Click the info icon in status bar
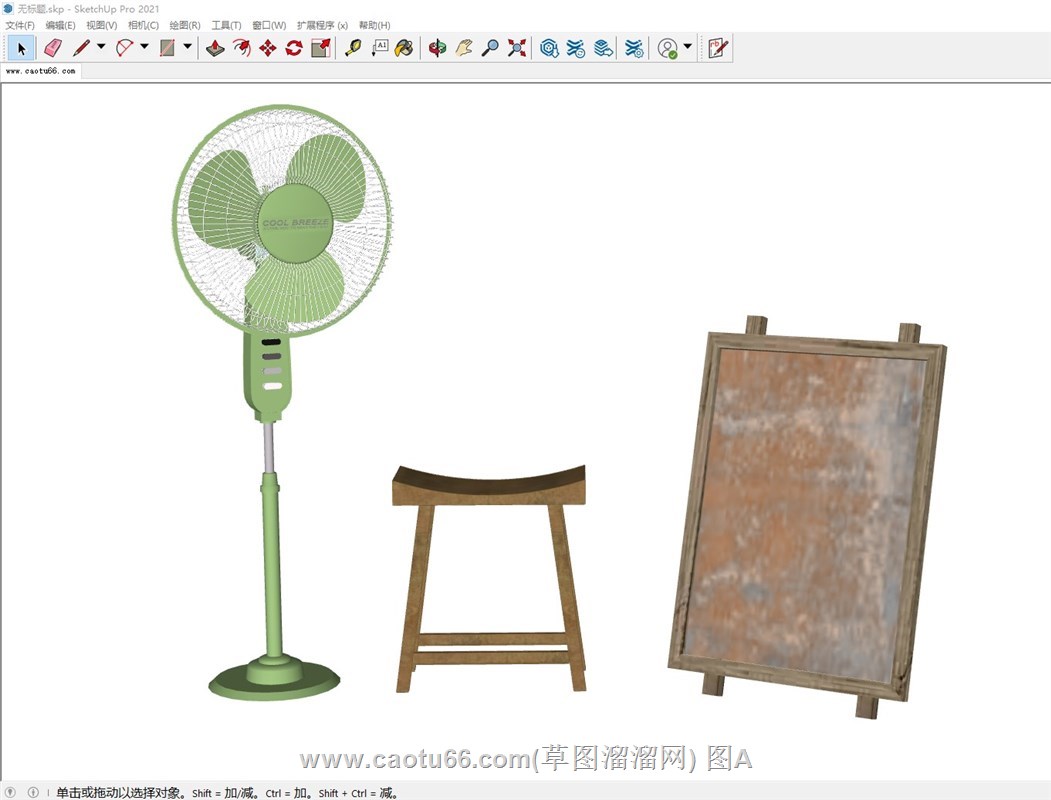Image resolution: width=1051 pixels, height=800 pixels. click(x=33, y=793)
